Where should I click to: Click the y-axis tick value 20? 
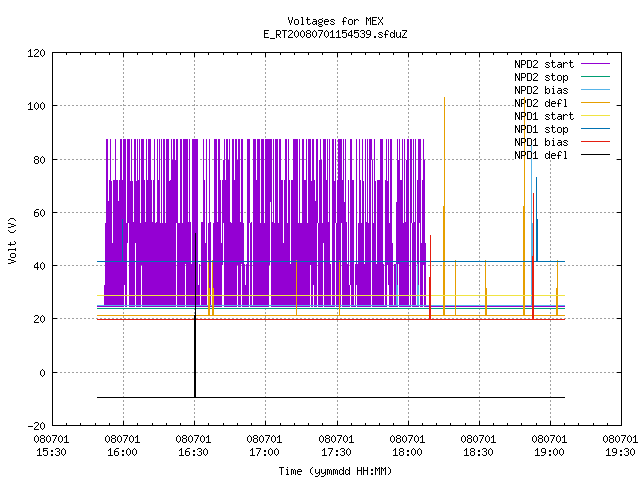tap(40, 319)
